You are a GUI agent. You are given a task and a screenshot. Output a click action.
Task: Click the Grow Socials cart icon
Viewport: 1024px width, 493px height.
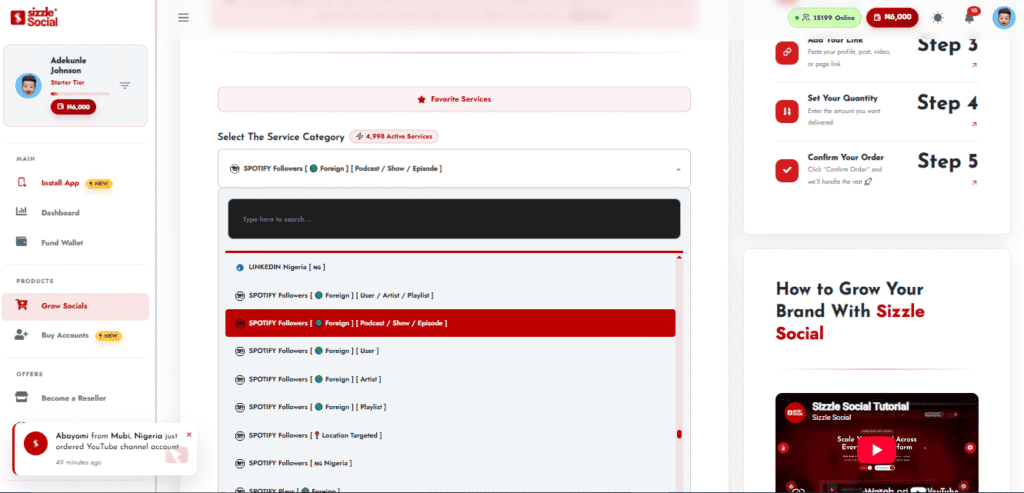tap(22, 305)
